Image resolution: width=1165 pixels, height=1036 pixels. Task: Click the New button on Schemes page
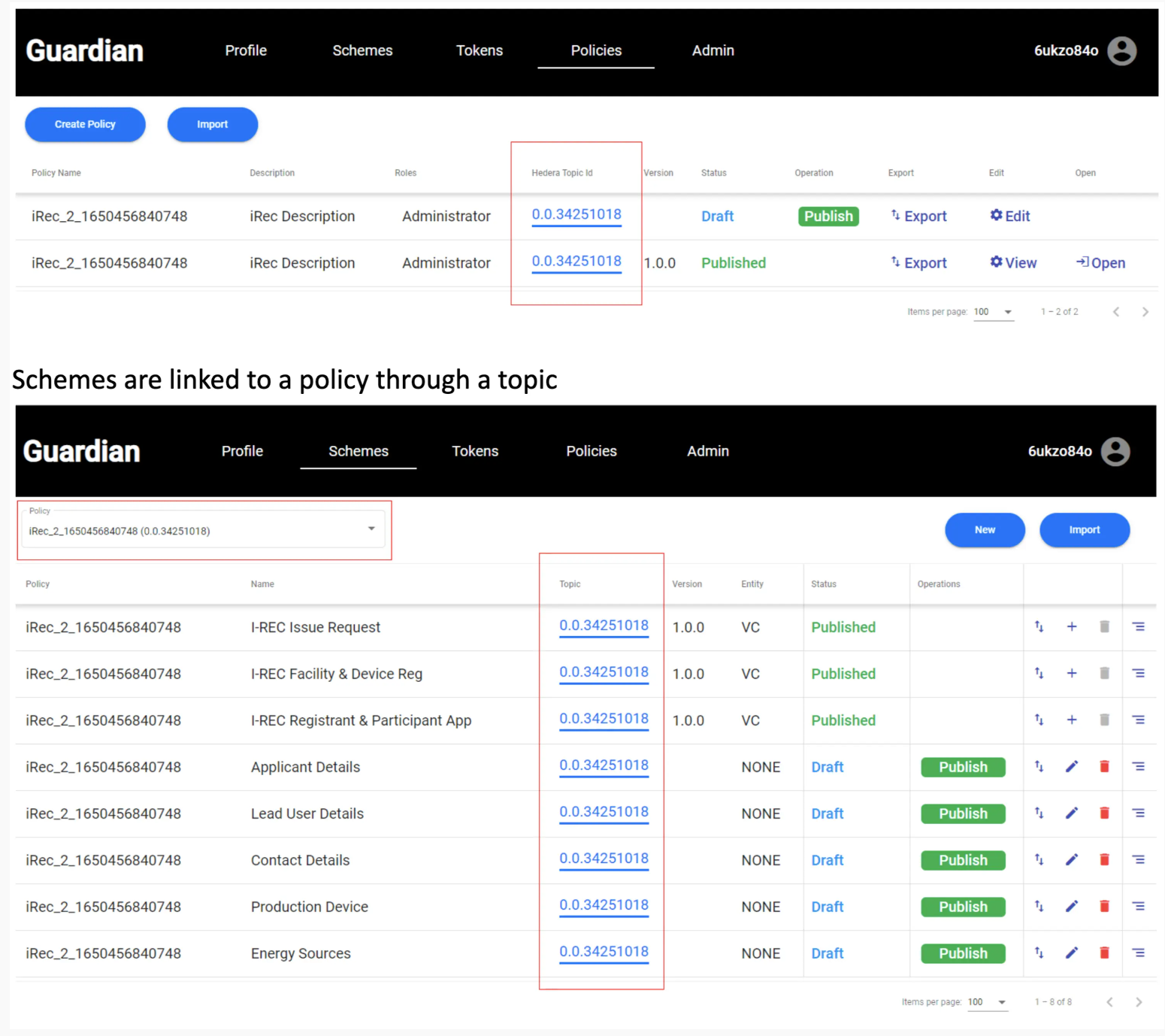pos(985,529)
